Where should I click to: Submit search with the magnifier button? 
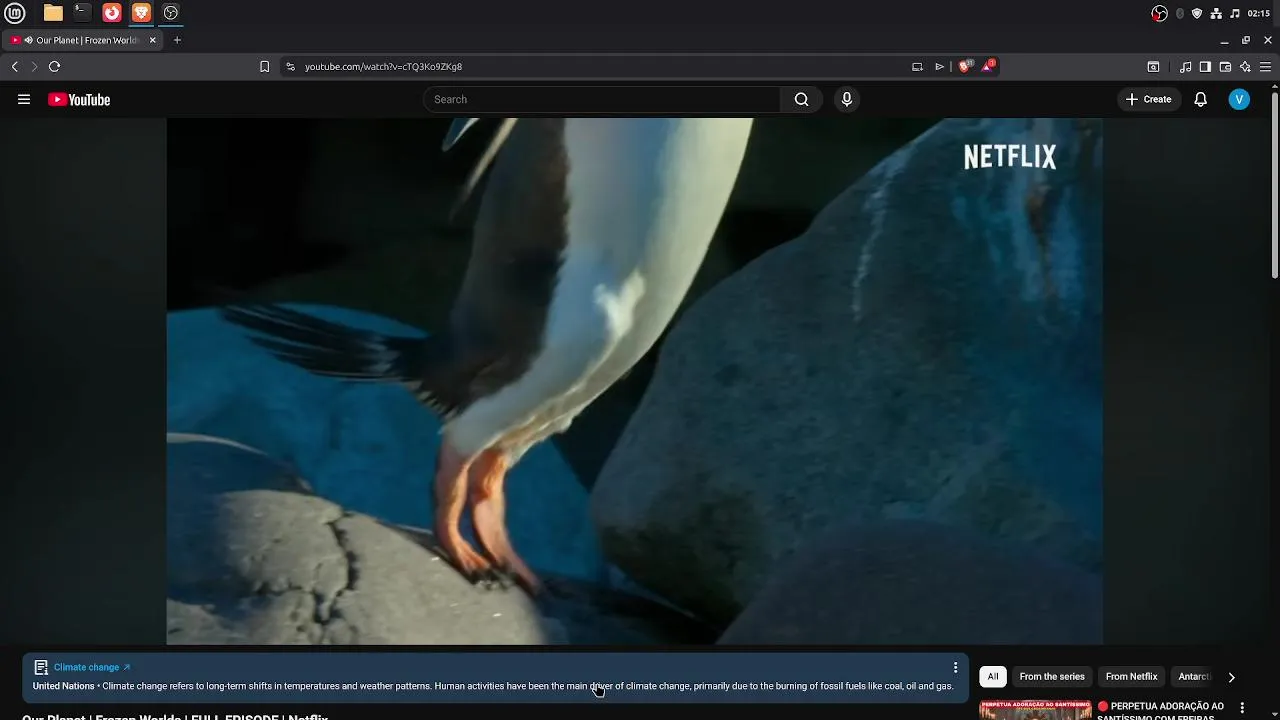(801, 99)
